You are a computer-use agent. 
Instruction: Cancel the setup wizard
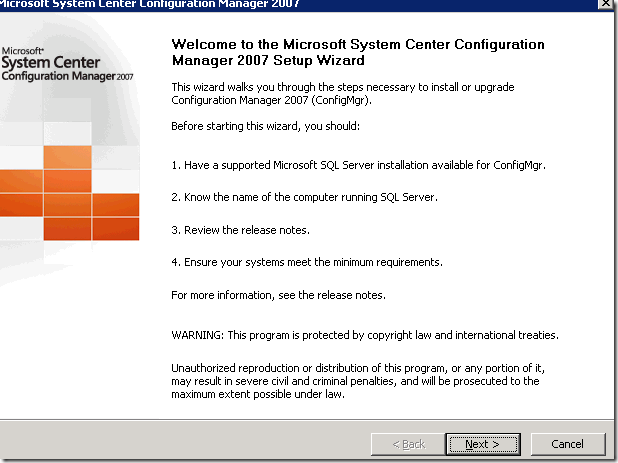567,443
